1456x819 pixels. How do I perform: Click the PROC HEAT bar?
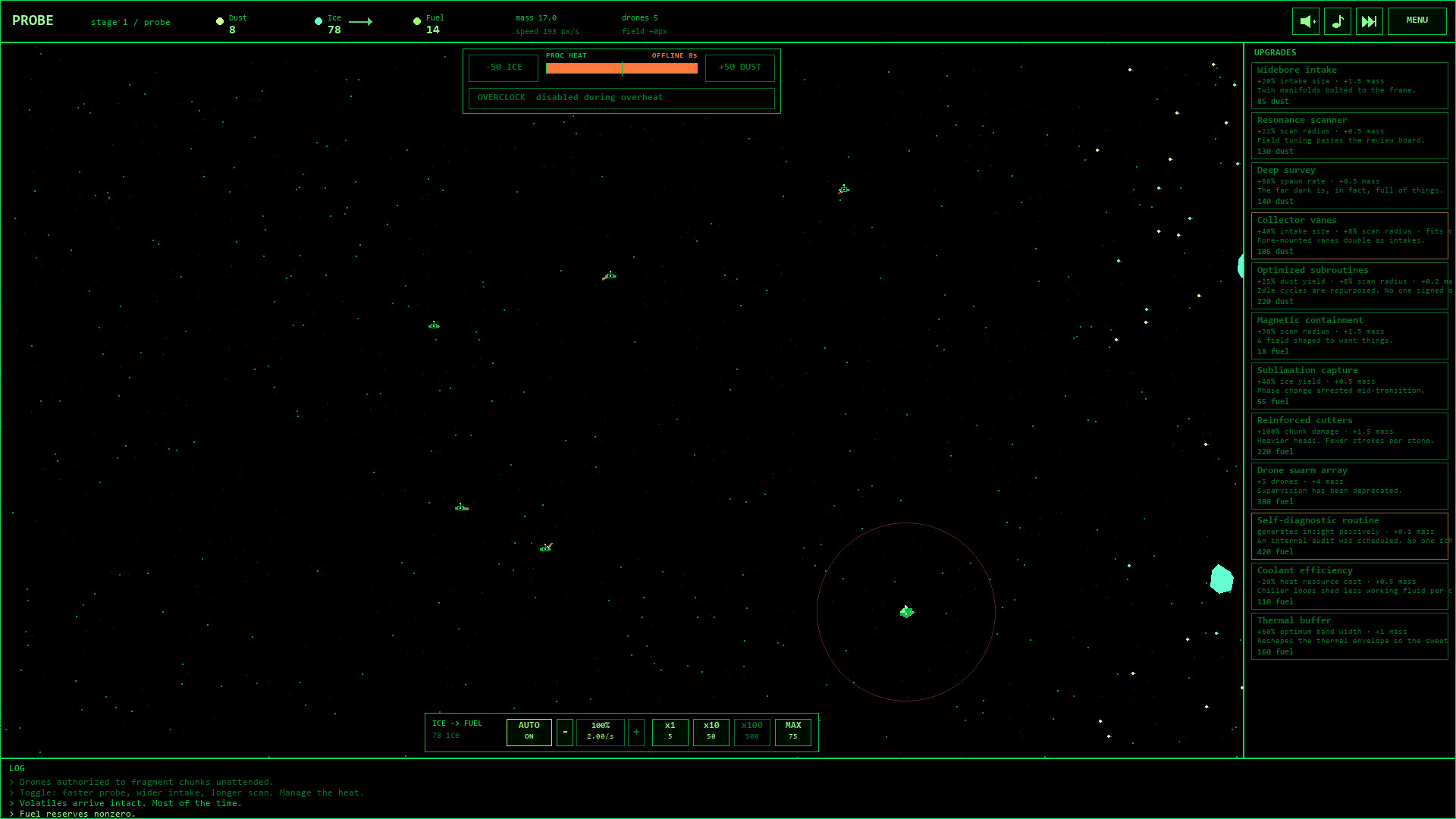pyautogui.click(x=622, y=67)
